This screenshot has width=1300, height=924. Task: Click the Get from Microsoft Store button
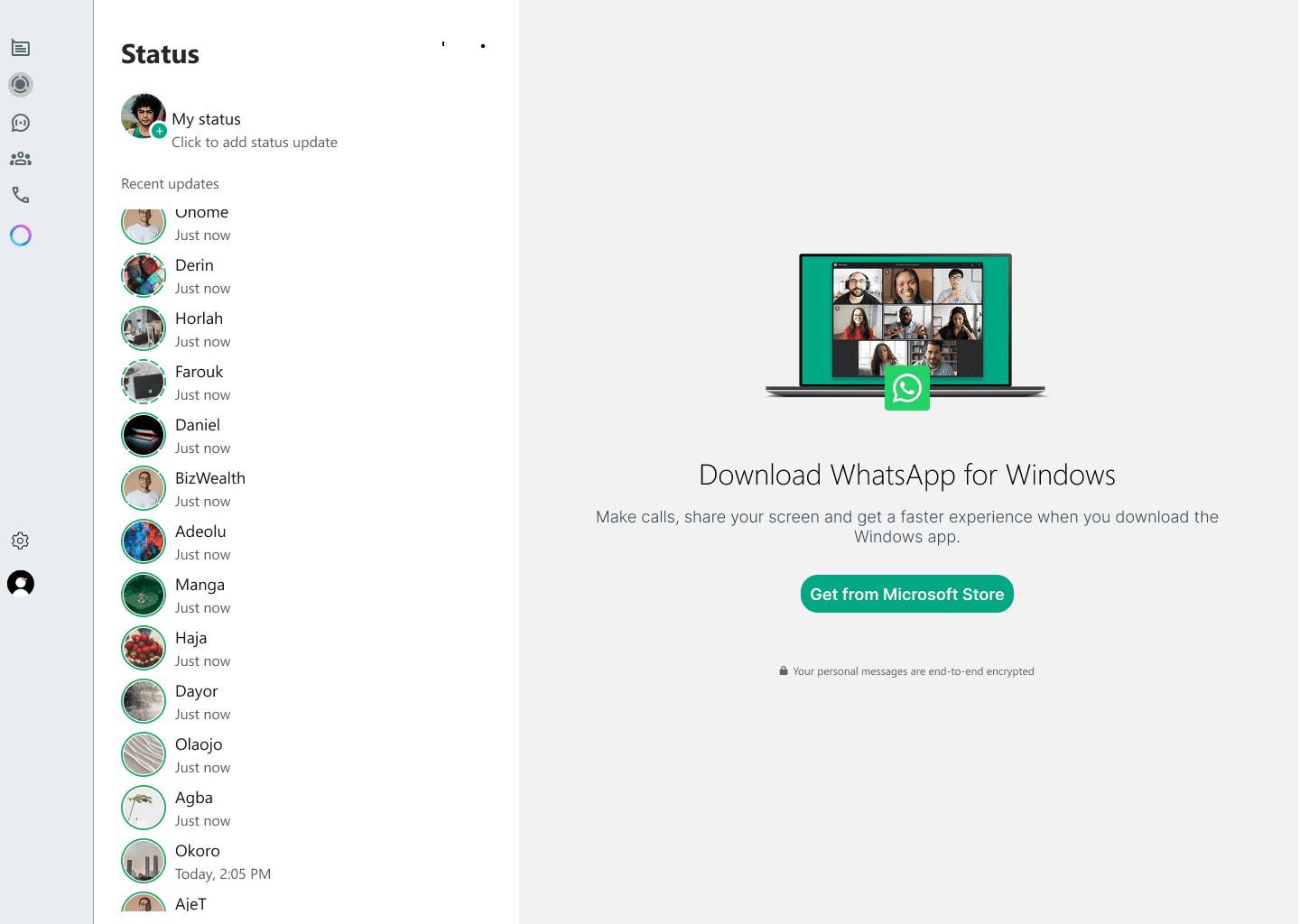pos(906,594)
